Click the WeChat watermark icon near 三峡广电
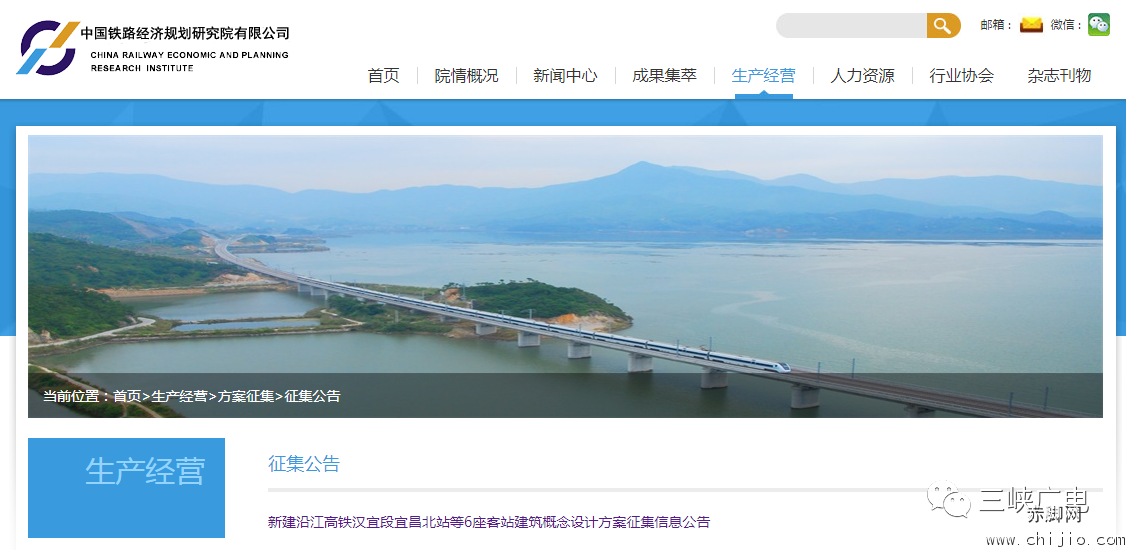 tap(948, 498)
